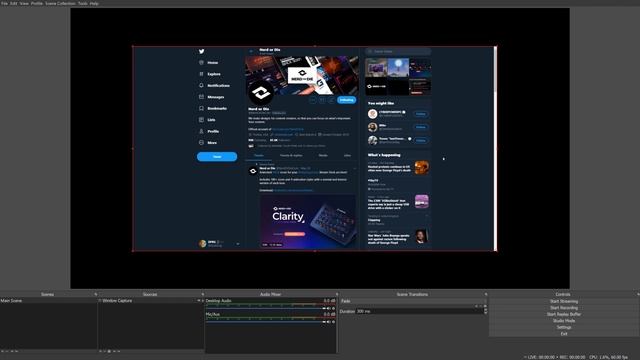
Task: Add a new scene with plus icon
Action: (2, 351)
